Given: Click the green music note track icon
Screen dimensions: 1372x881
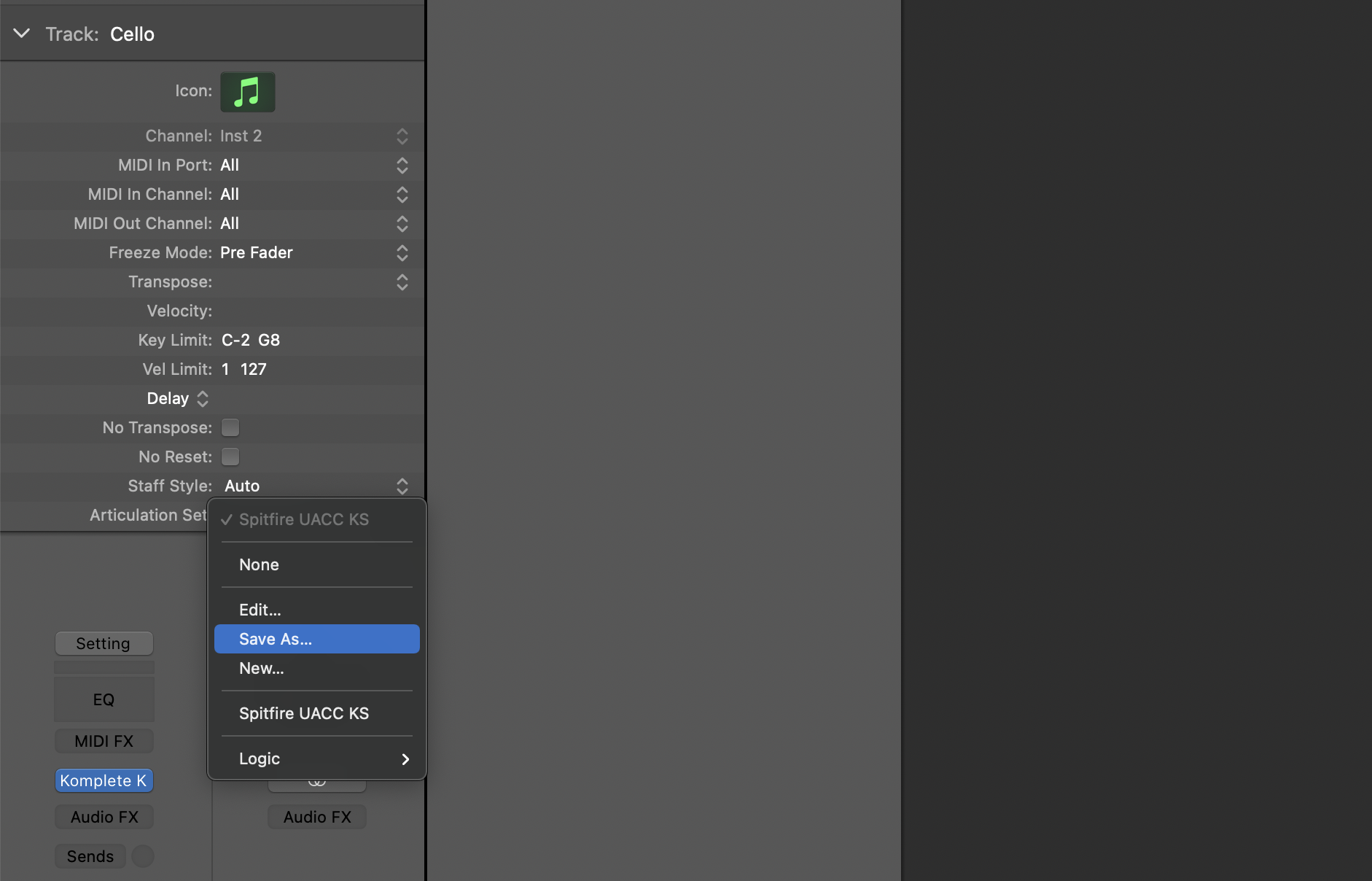Looking at the screenshot, I should point(248,92).
